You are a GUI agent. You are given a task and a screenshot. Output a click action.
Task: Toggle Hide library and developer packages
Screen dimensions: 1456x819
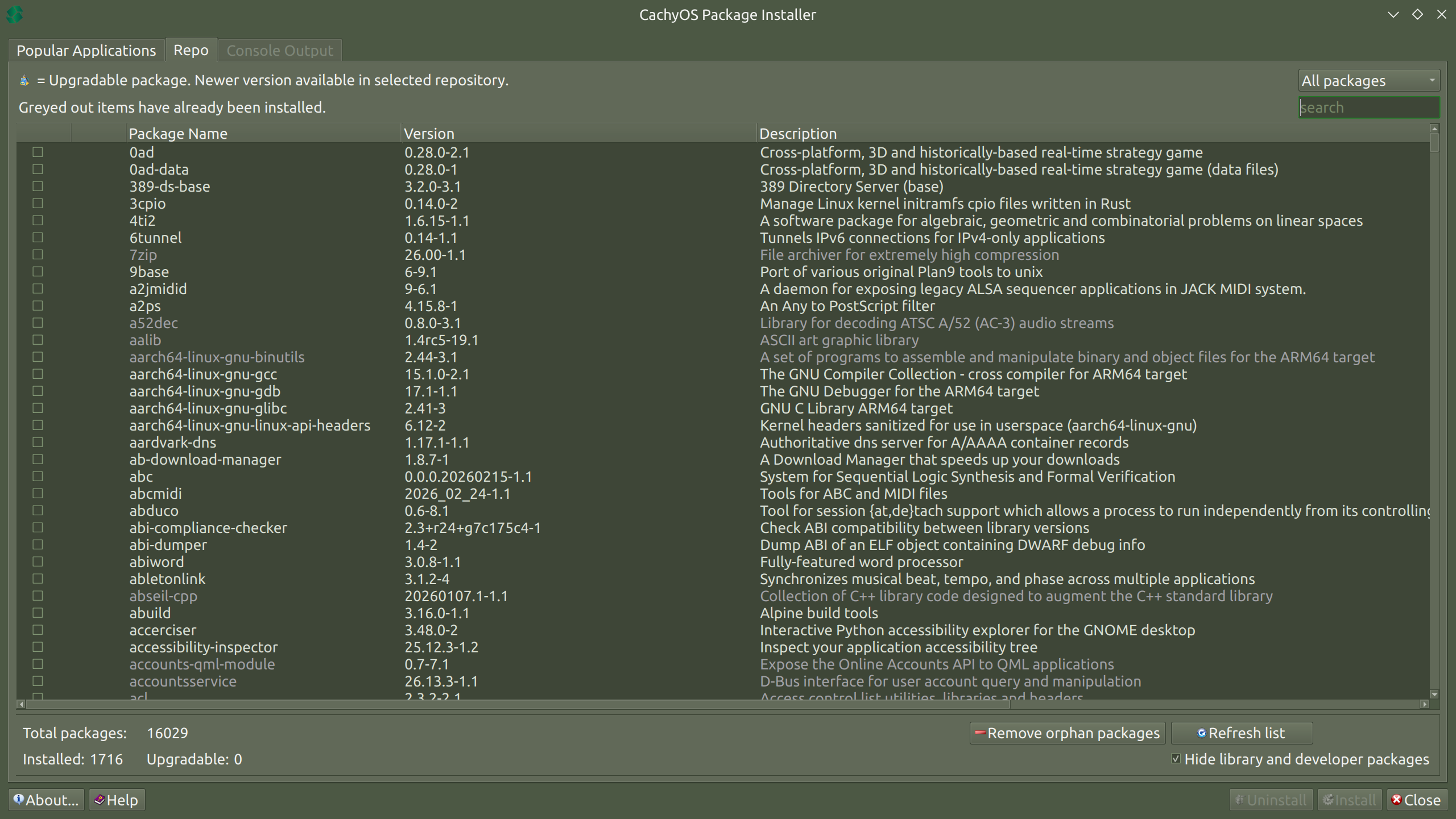click(1176, 759)
